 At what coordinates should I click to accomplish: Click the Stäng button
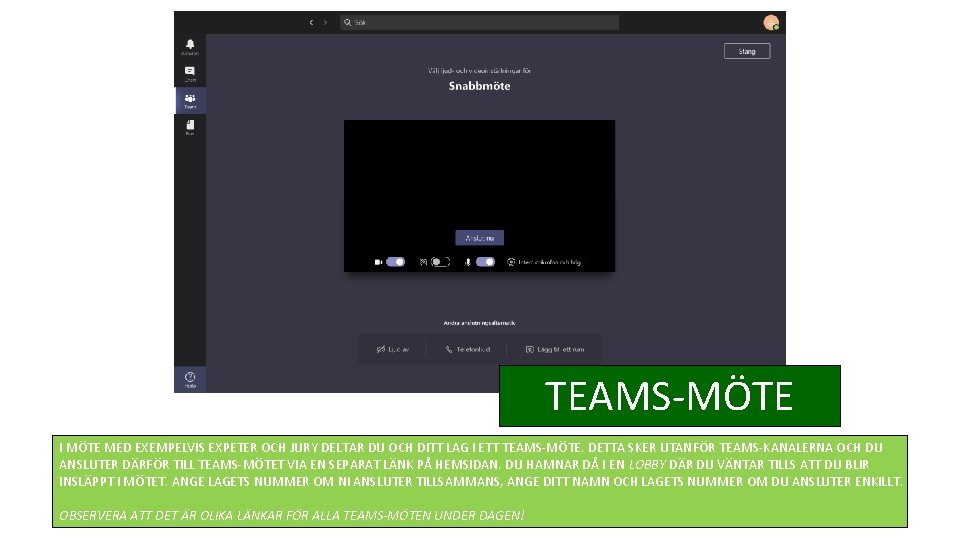click(x=747, y=51)
